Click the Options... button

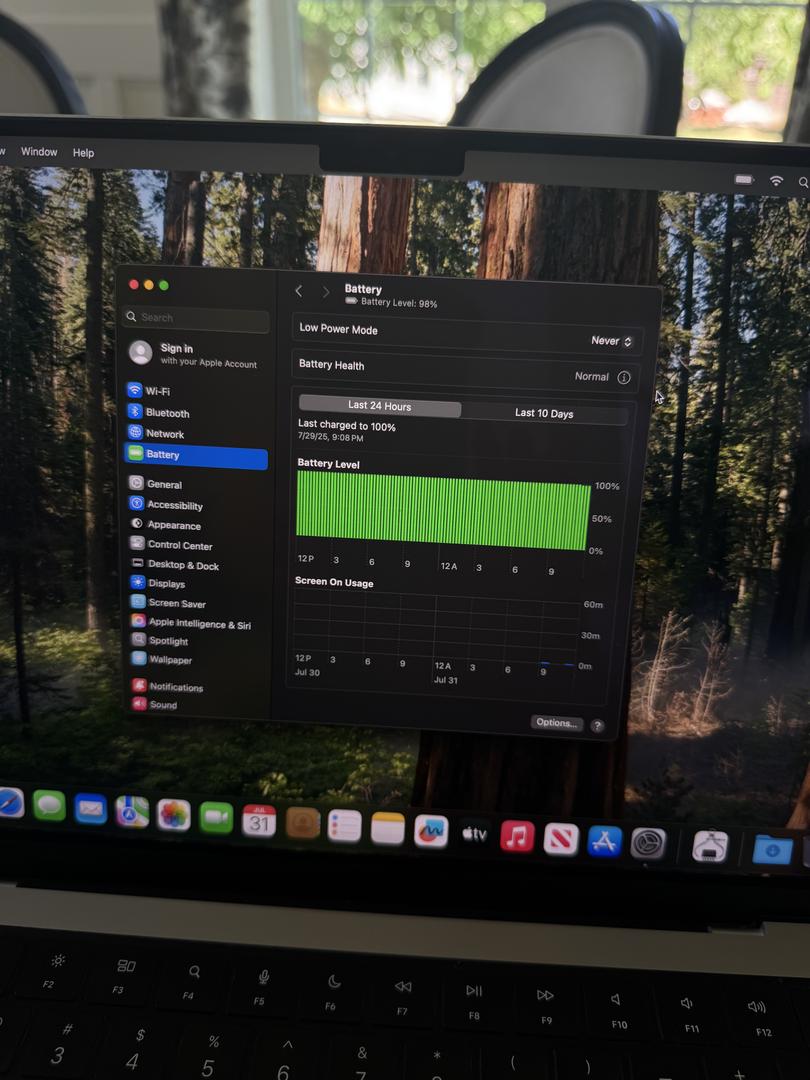(557, 723)
